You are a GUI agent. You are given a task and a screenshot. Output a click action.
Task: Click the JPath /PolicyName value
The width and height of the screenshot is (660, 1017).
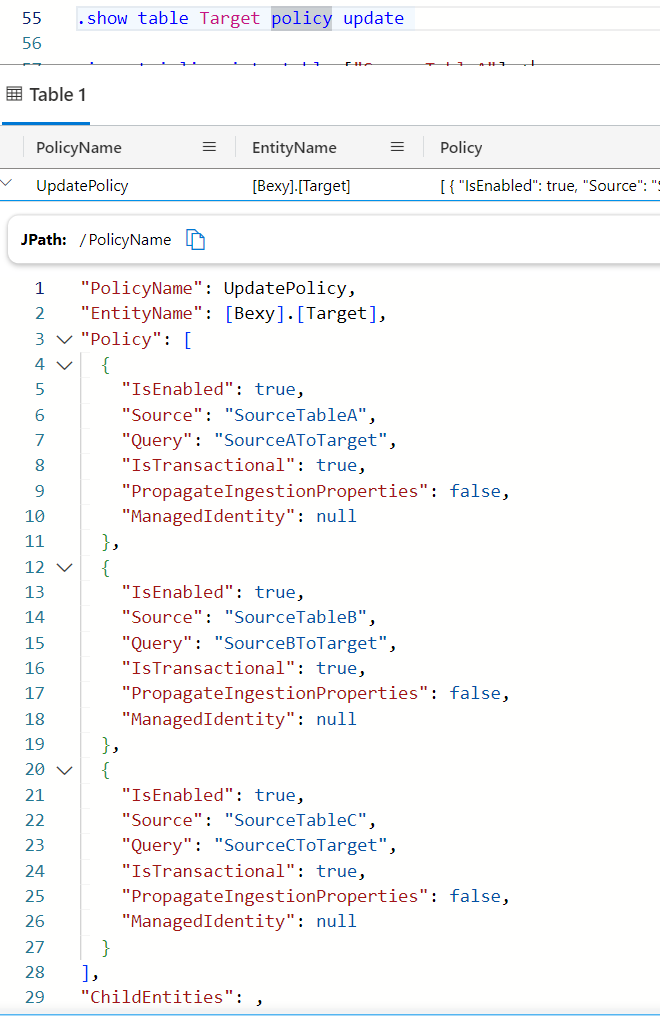click(x=126, y=239)
